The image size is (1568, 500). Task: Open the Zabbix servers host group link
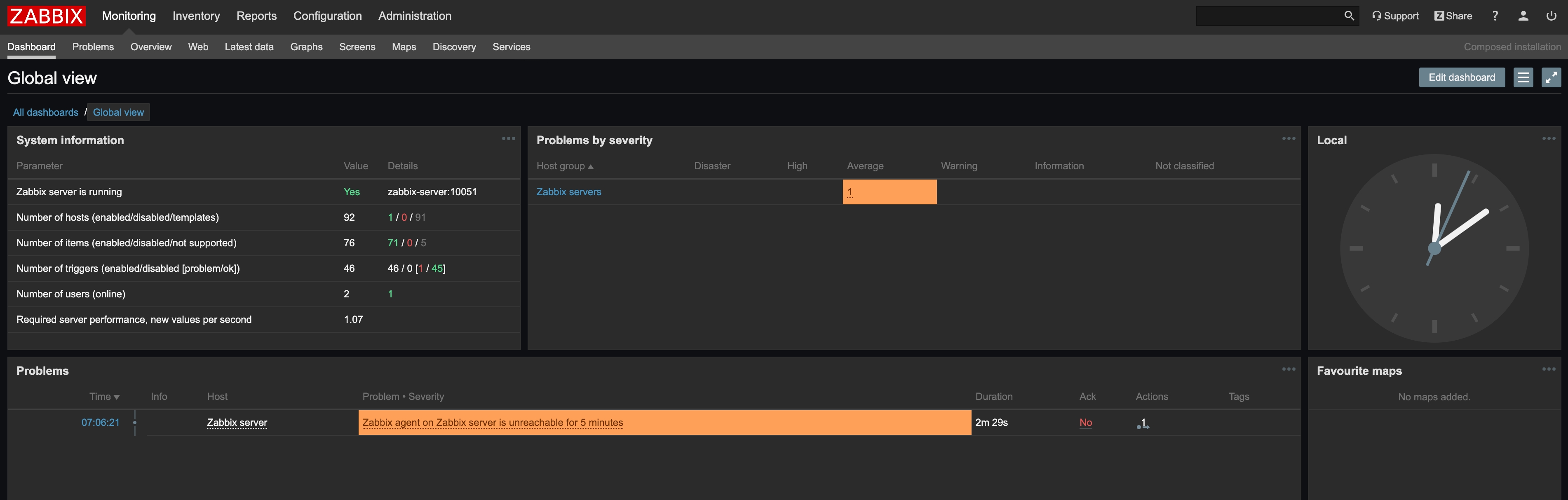click(x=568, y=192)
